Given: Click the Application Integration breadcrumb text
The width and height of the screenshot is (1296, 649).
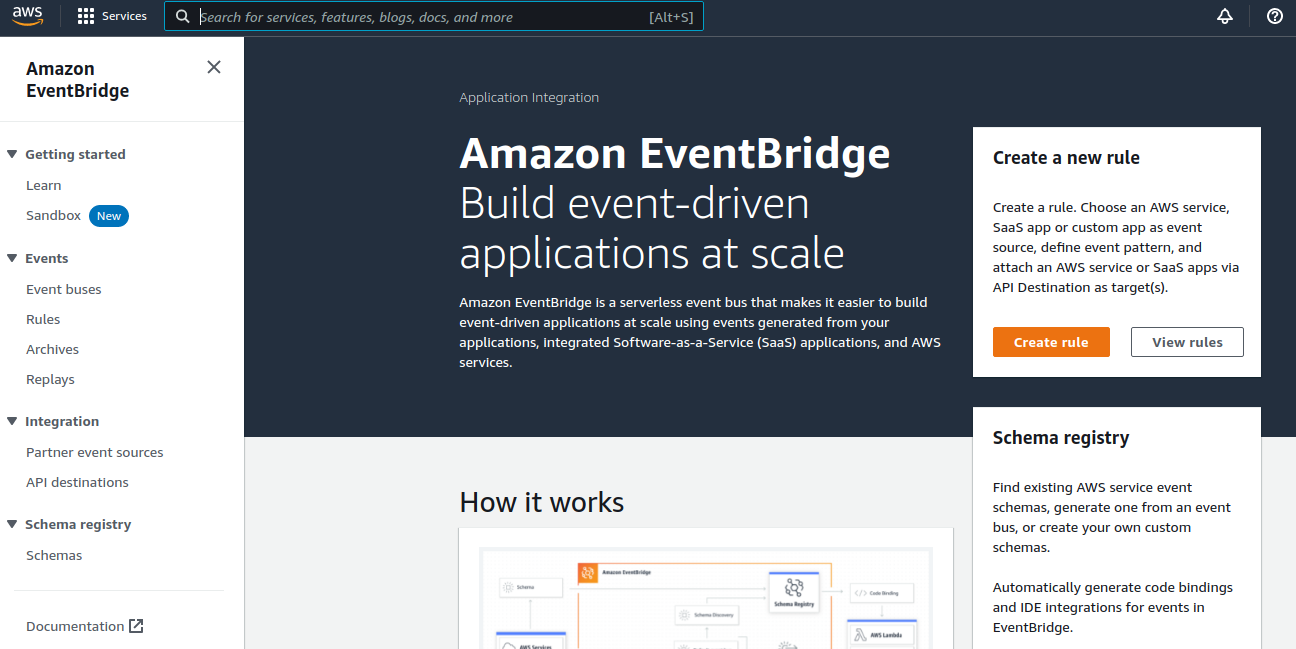Looking at the screenshot, I should (x=529, y=97).
